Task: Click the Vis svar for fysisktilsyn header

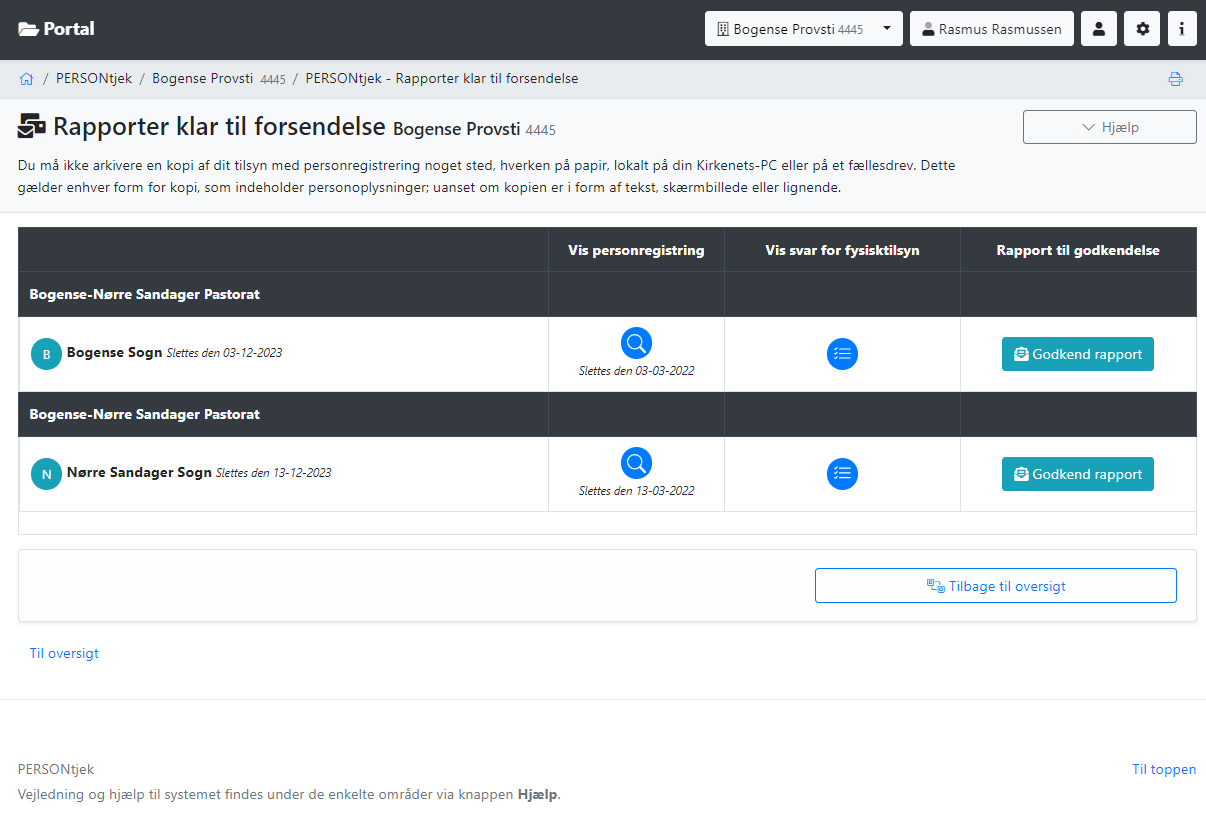Action: coord(842,250)
